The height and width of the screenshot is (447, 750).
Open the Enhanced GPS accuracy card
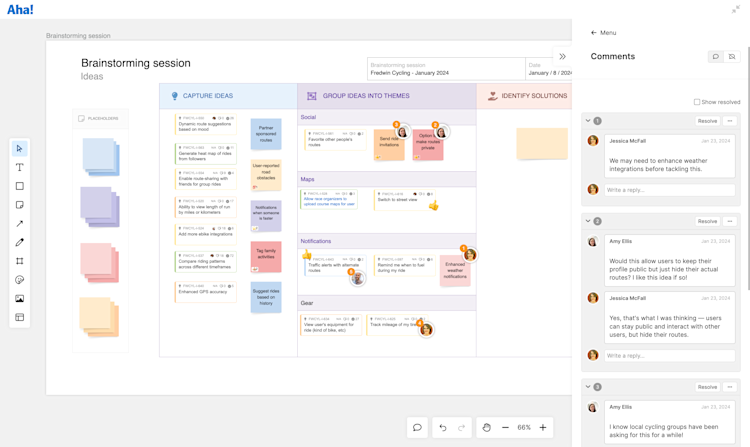tap(205, 292)
